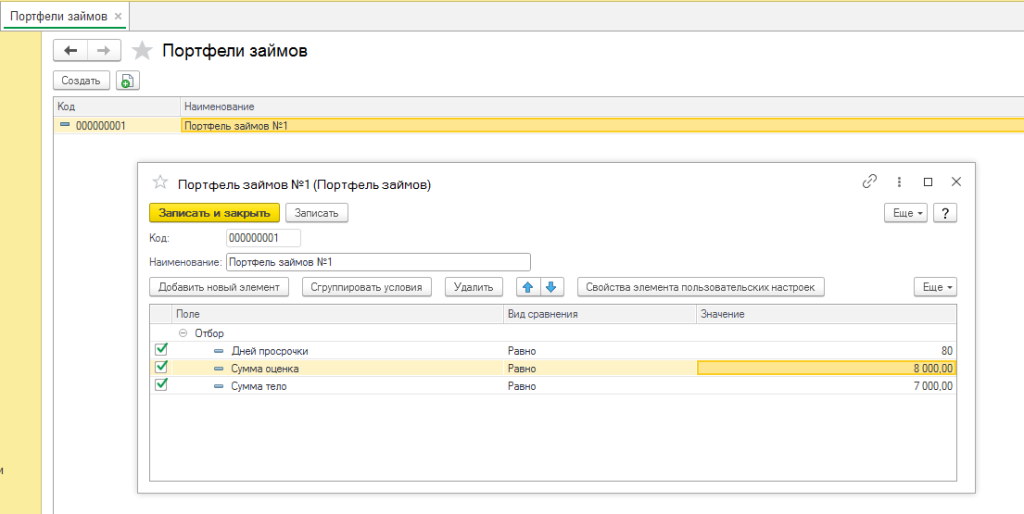Screen dimensions: 1024x514
Task: Uncheck the Дней просрочки filter checkbox
Action: [x=161, y=350]
